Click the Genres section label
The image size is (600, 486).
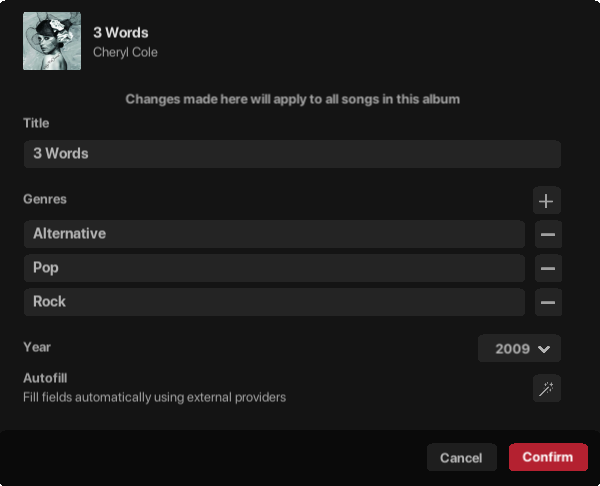tap(45, 199)
